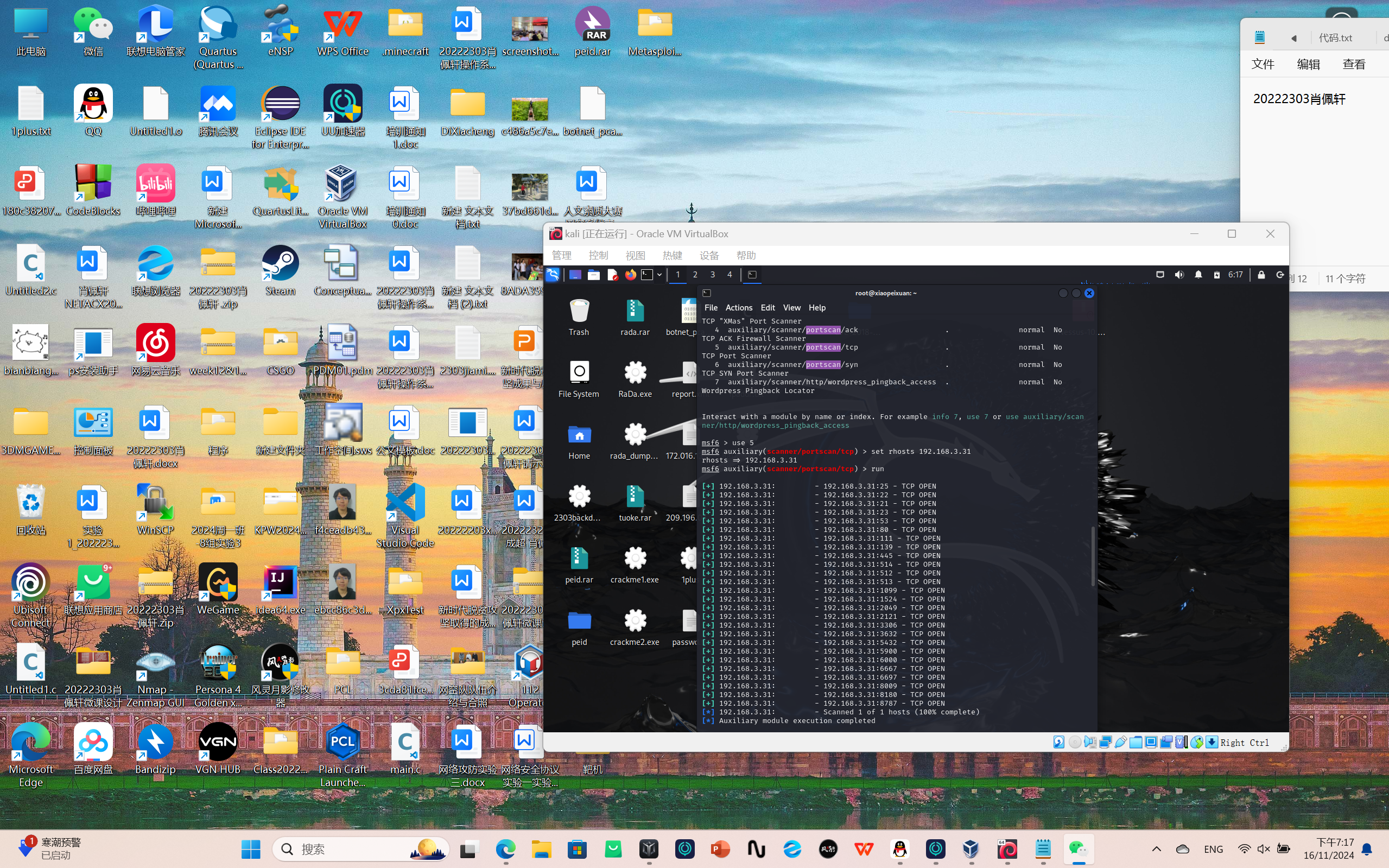Click VirtualBox recording status icon
1389x868 pixels.
point(1166,742)
